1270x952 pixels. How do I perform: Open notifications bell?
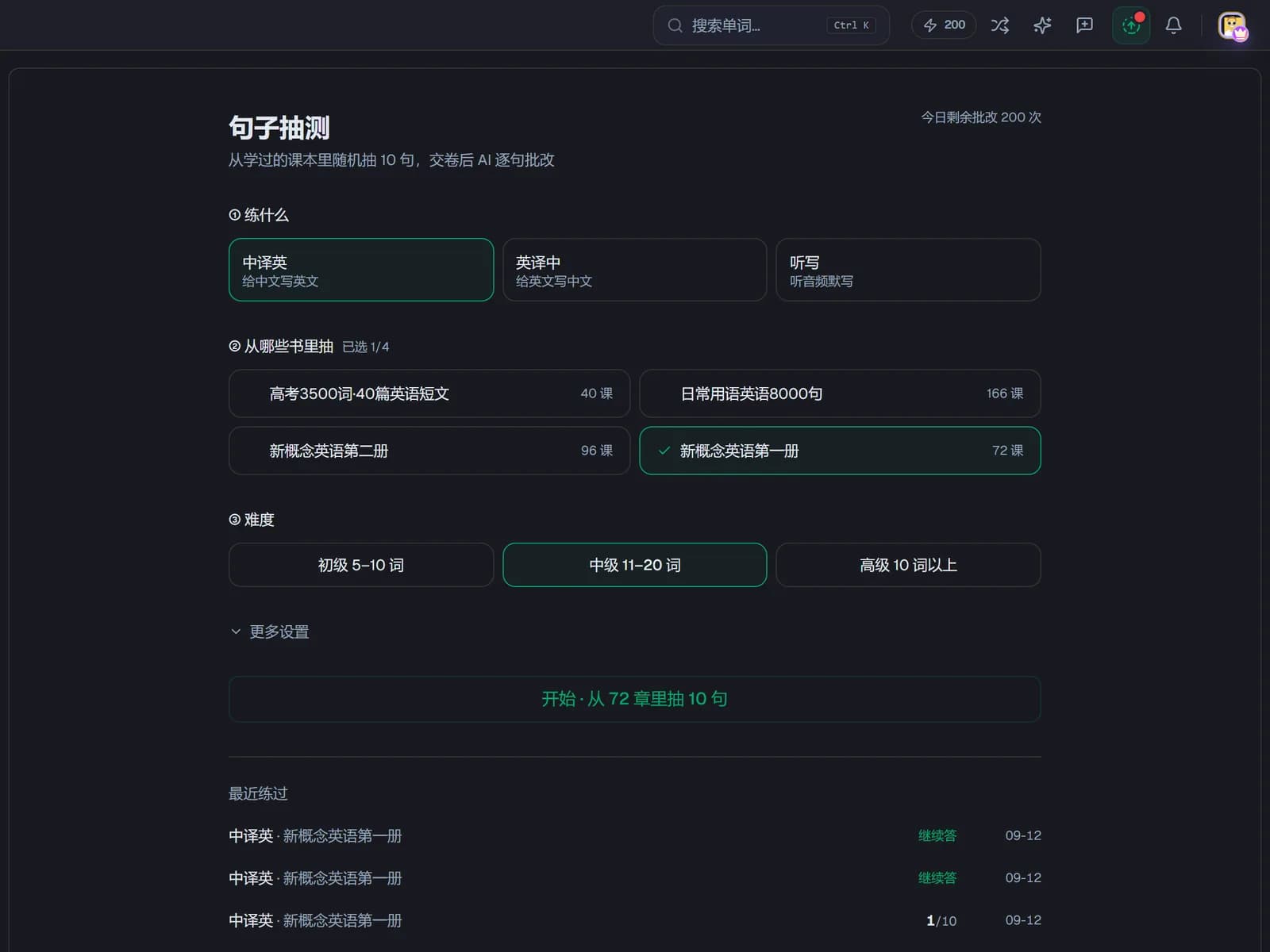[1173, 25]
